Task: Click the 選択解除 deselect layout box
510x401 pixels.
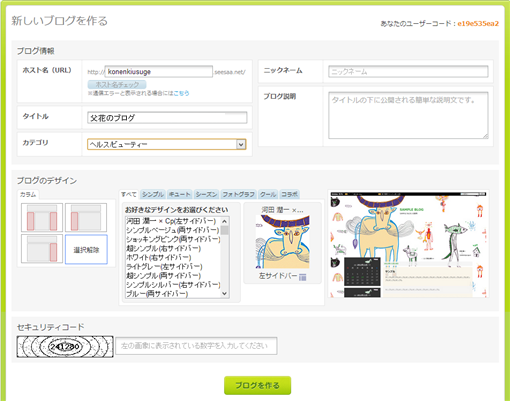Action: pyautogui.click(x=86, y=249)
